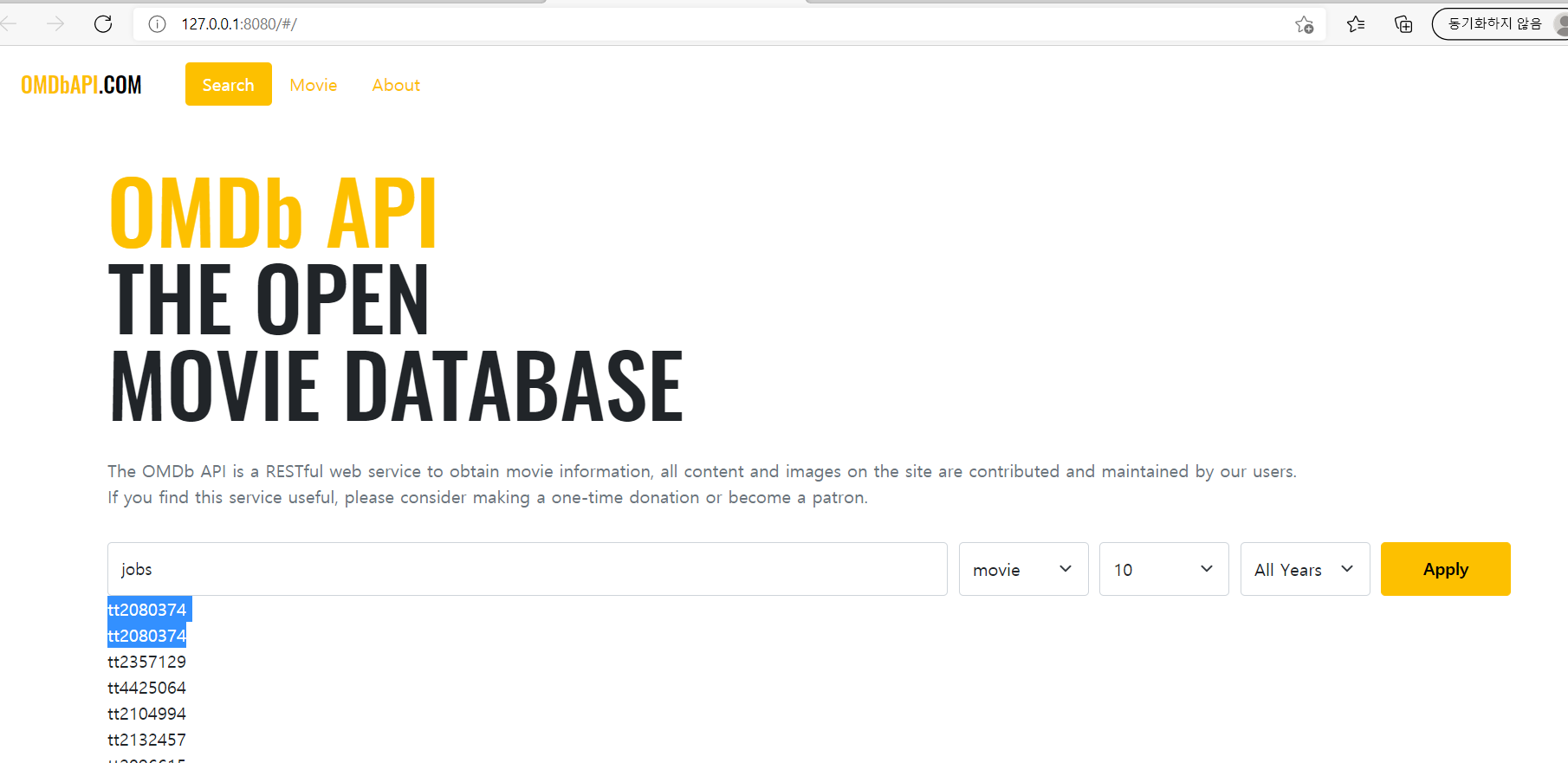Select result tt2104994

[x=147, y=714]
